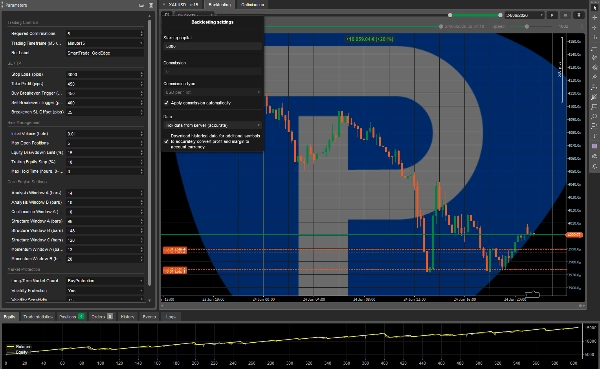This screenshot has height=369, width=600.
Task: Click the Bot Label input field
Action: (x=105, y=53)
